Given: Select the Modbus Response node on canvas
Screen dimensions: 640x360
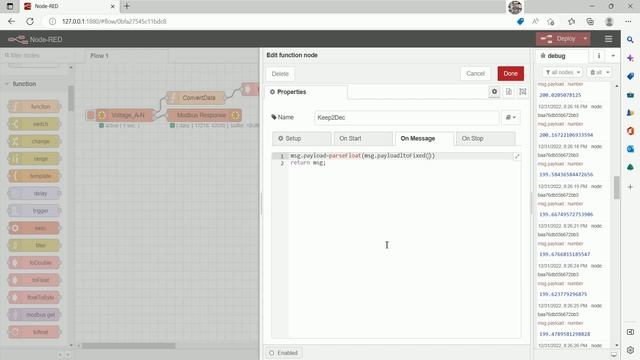Looking at the screenshot, I should point(204,116).
